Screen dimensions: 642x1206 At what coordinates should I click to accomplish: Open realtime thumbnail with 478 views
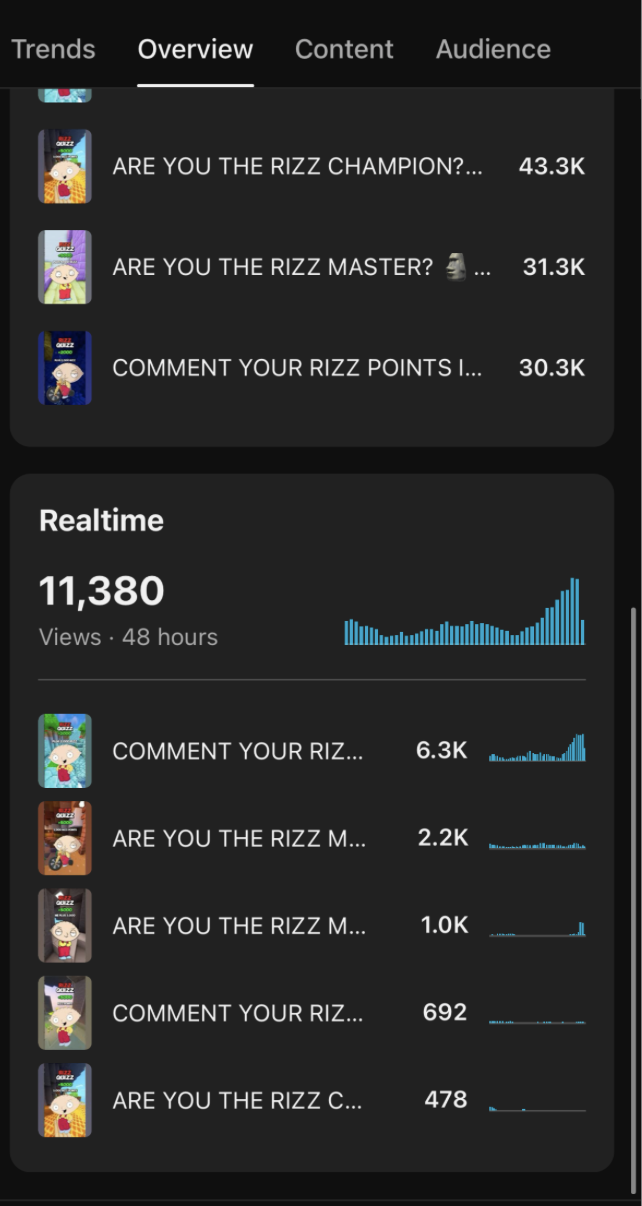[65, 1100]
